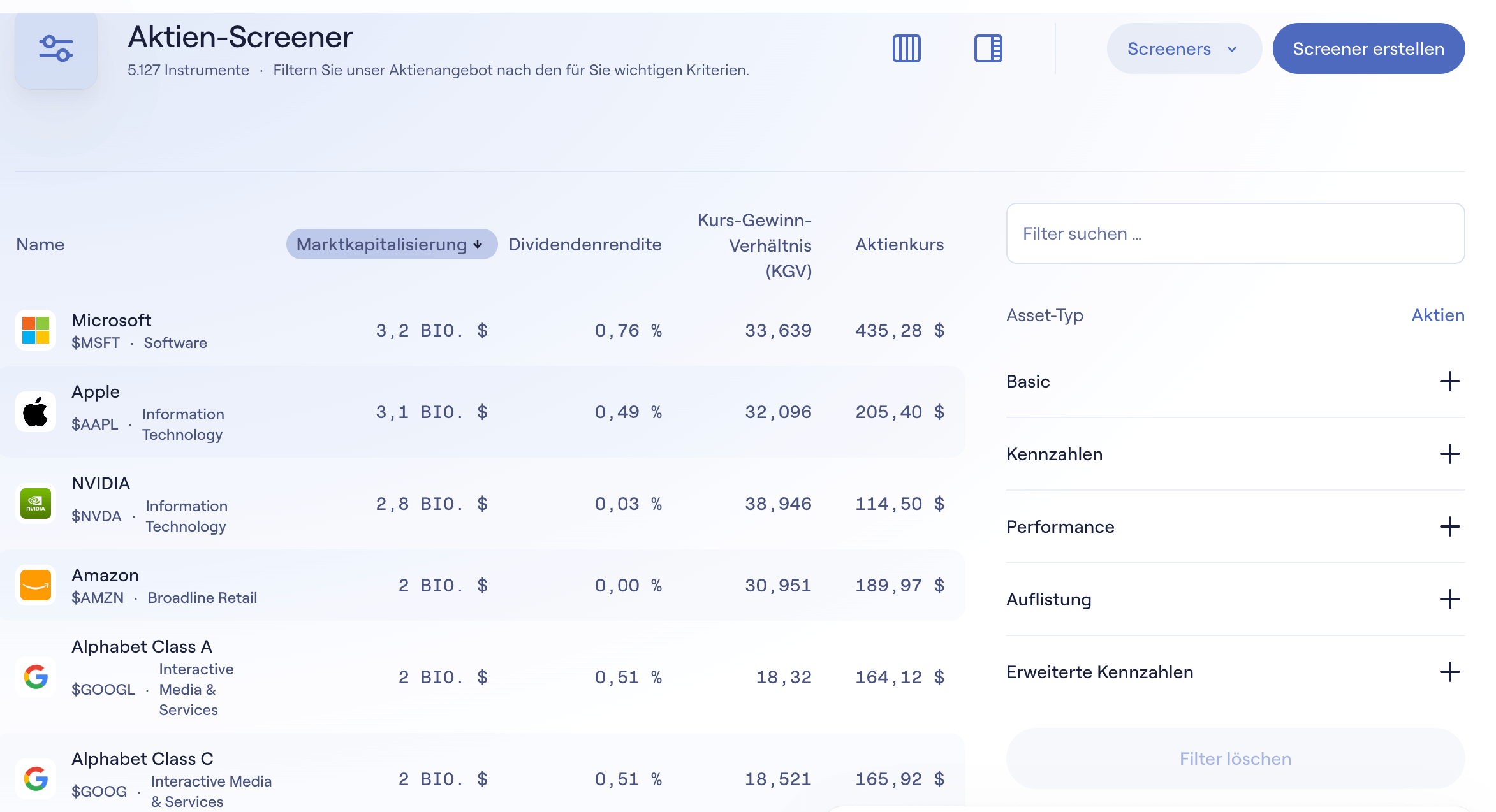Click Amazon's price 189,97 $
Viewport: 1496px width, 812px height.
(900, 585)
